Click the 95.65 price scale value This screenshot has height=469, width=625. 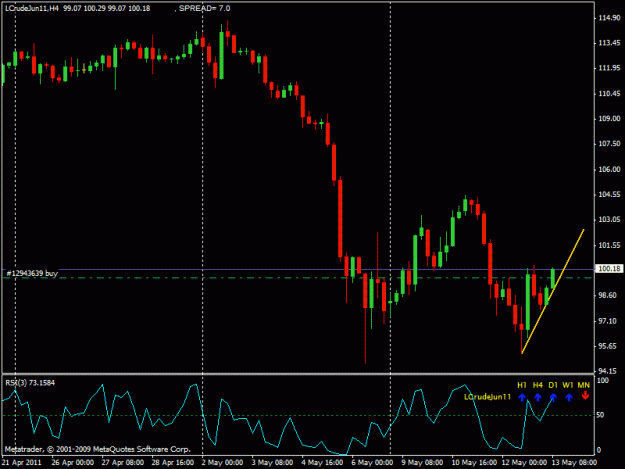(607, 346)
